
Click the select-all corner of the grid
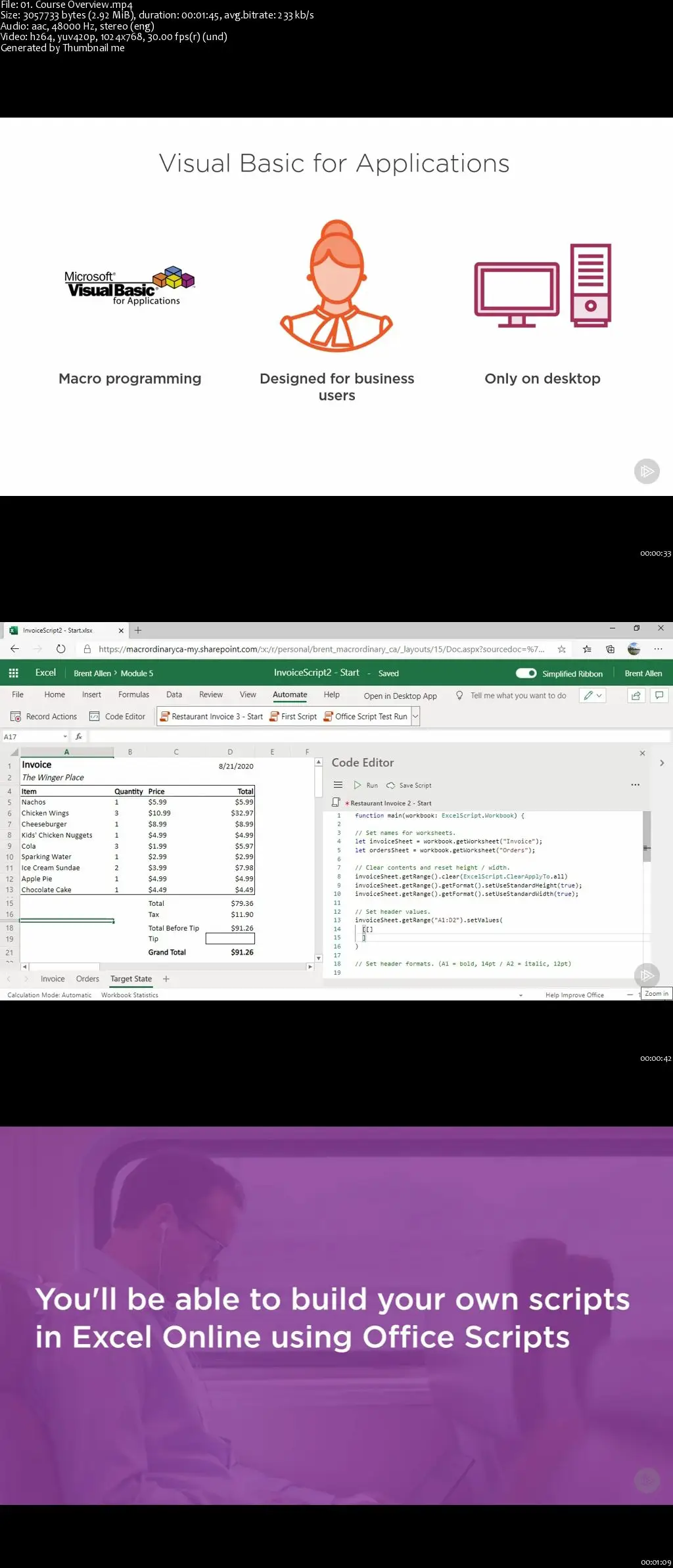coord(14,752)
